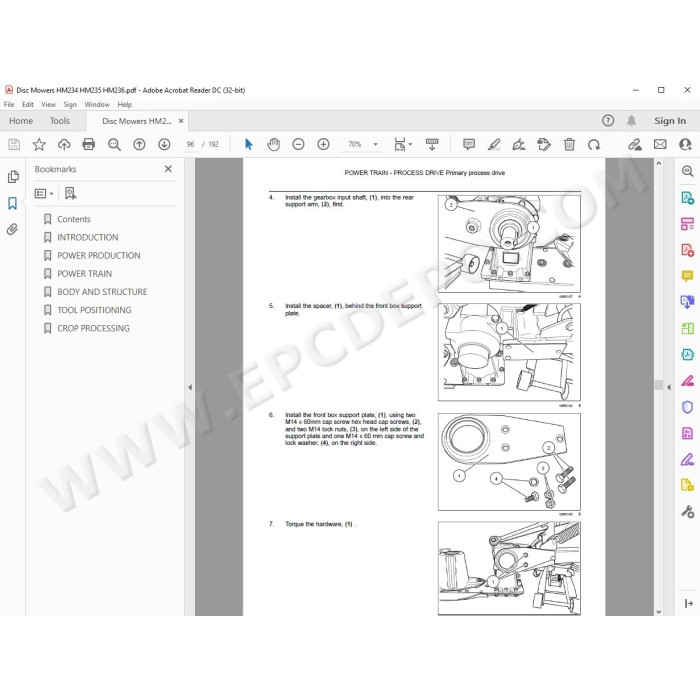Activate the Hand pan tool
Image resolution: width=700 pixels, height=700 pixels.
(x=273, y=144)
